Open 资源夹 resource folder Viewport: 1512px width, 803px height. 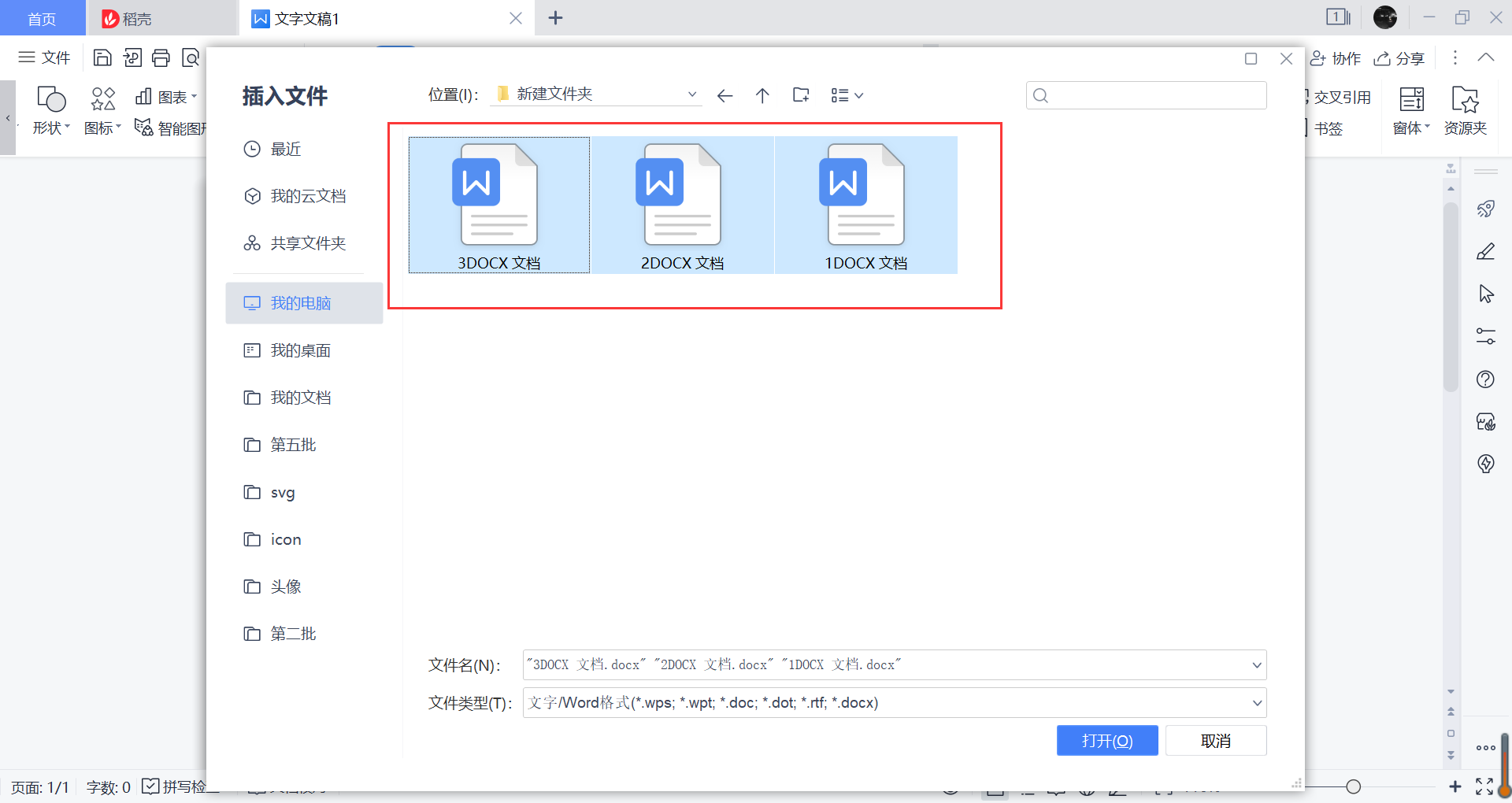pyautogui.click(x=1465, y=110)
